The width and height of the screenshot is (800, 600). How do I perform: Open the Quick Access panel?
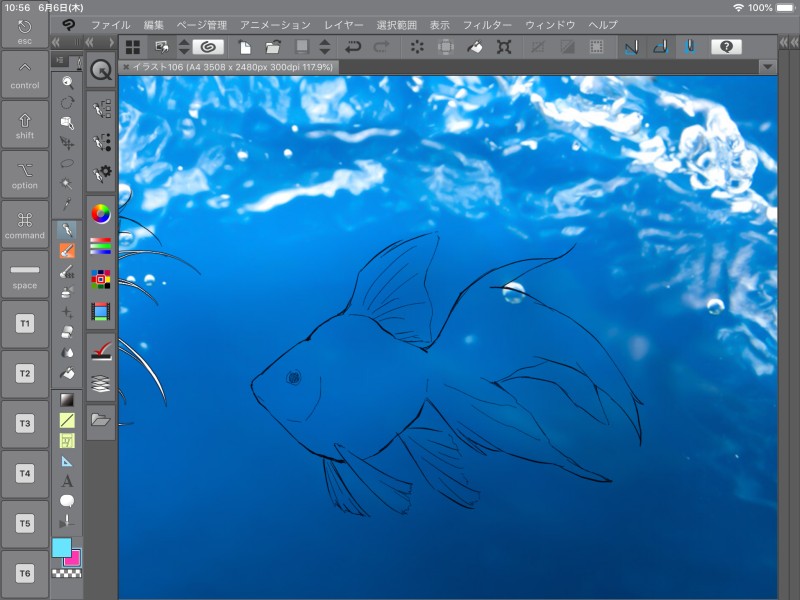coord(101,70)
